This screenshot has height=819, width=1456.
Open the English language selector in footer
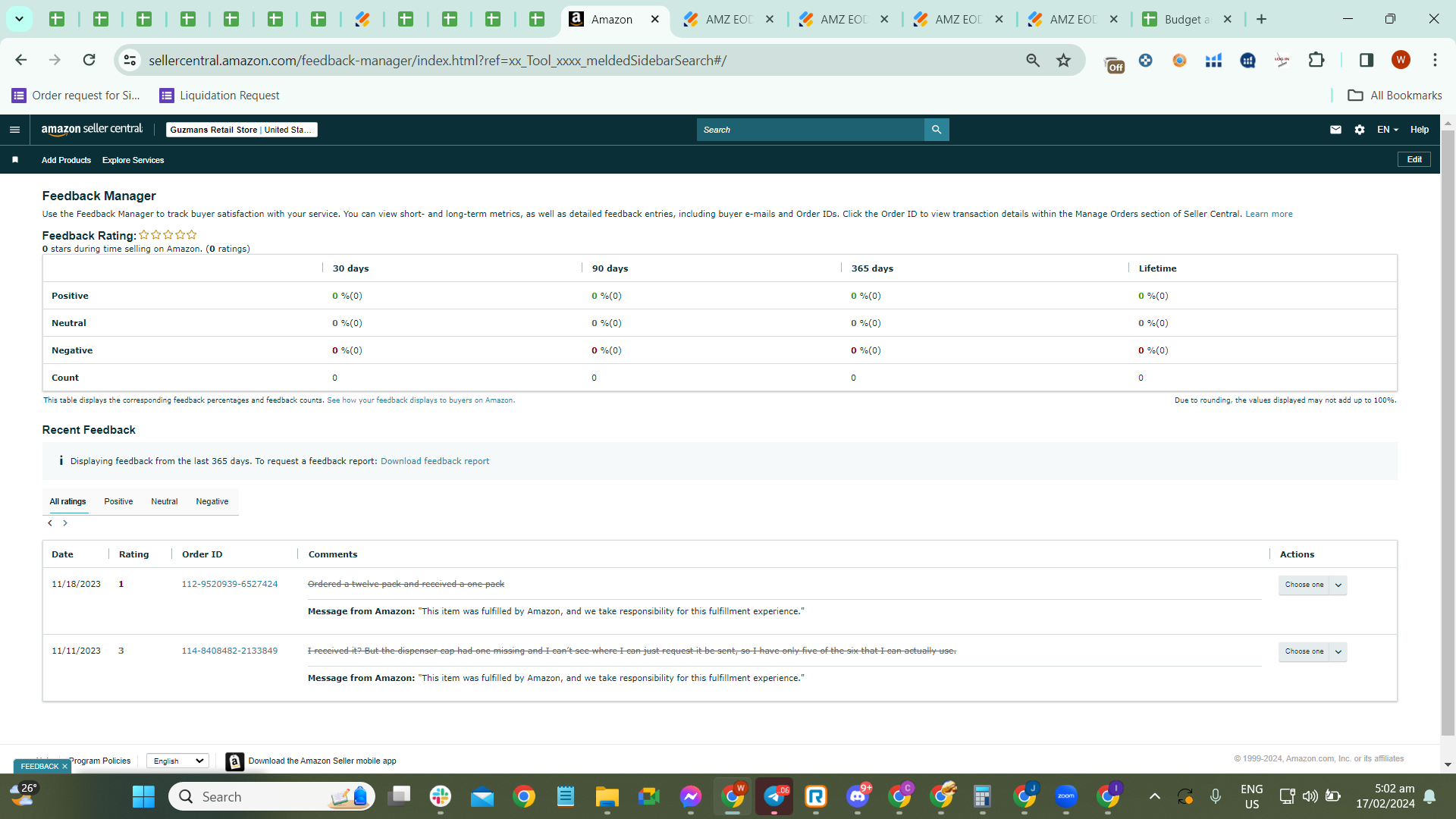pyautogui.click(x=177, y=761)
